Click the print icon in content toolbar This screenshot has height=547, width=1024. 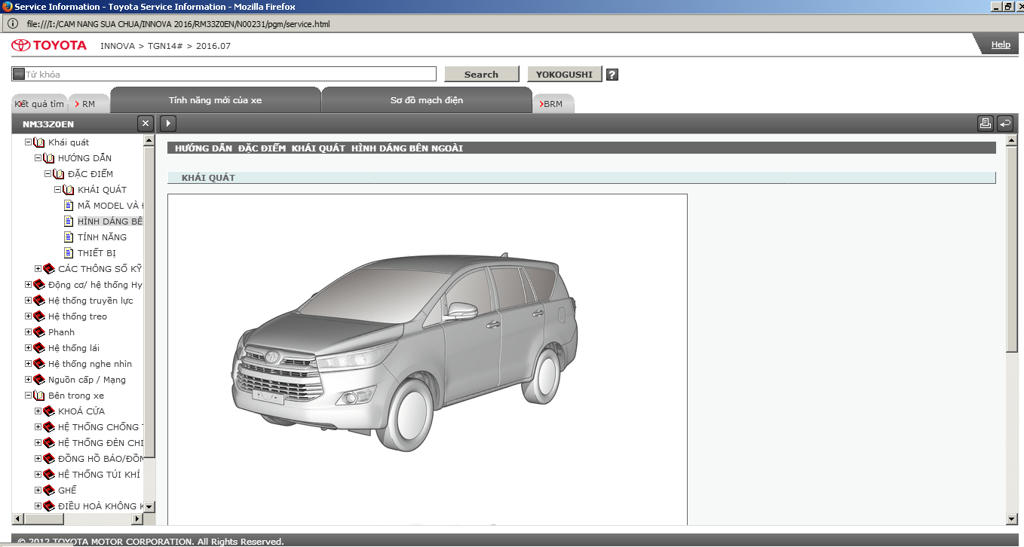[985, 123]
